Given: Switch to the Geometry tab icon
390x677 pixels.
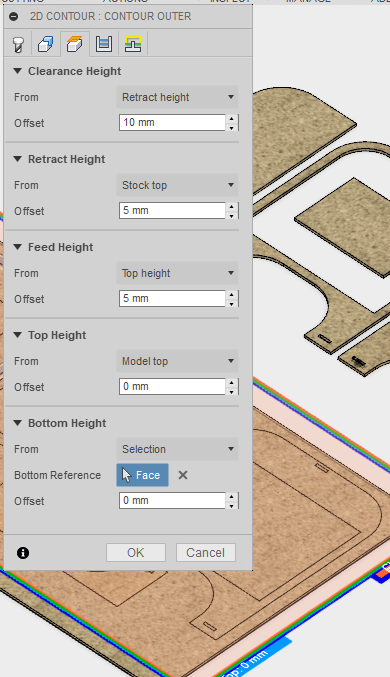Looking at the screenshot, I should (45, 44).
